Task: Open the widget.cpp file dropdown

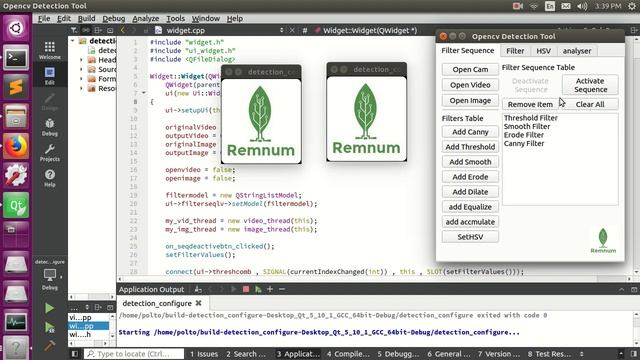Action: pos(281,30)
